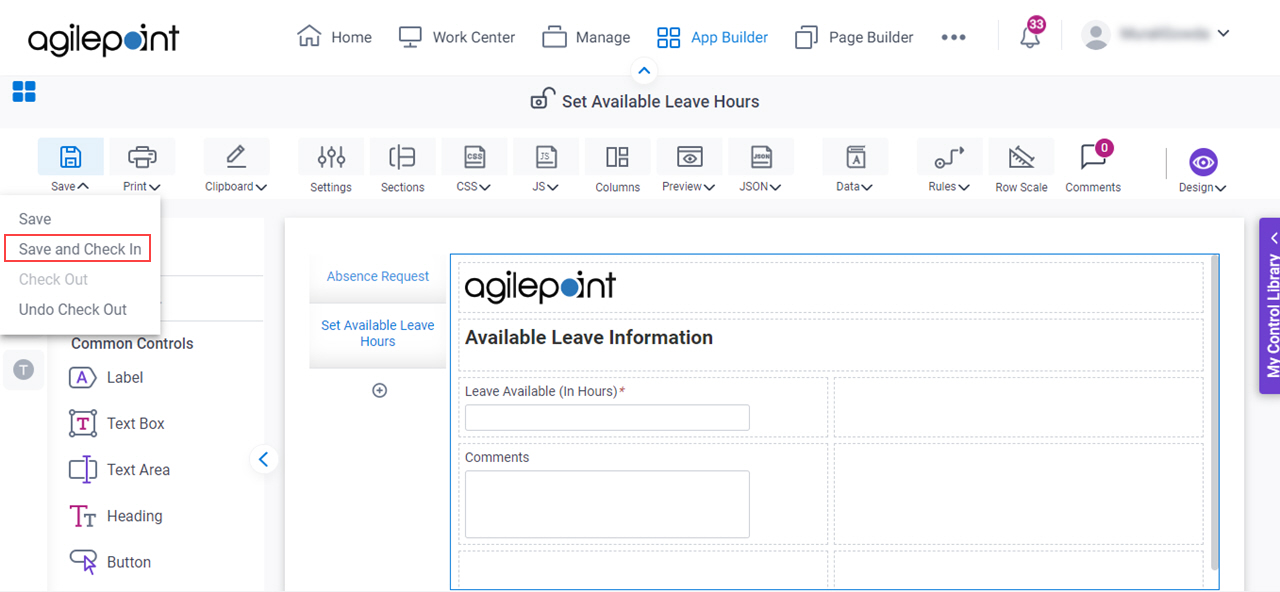Viewport: 1280px width, 592px height.
Task: Select the Button control
Action: pyautogui.click(x=110, y=562)
